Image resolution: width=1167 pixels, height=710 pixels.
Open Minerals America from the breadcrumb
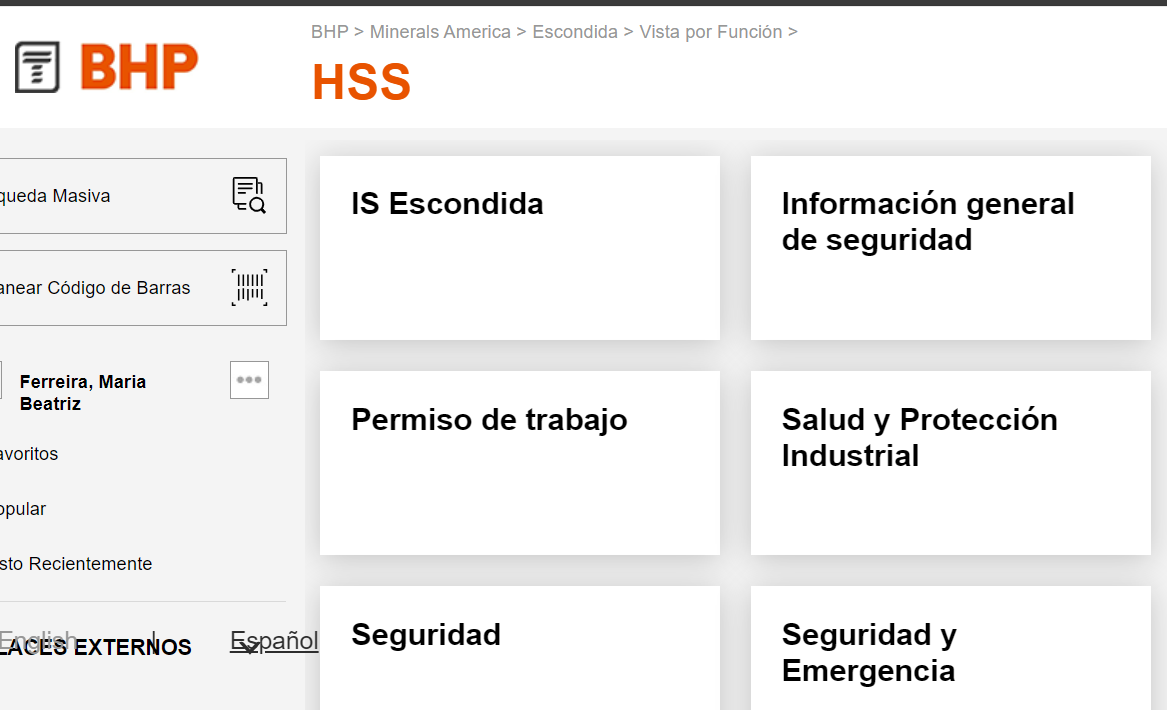point(440,32)
